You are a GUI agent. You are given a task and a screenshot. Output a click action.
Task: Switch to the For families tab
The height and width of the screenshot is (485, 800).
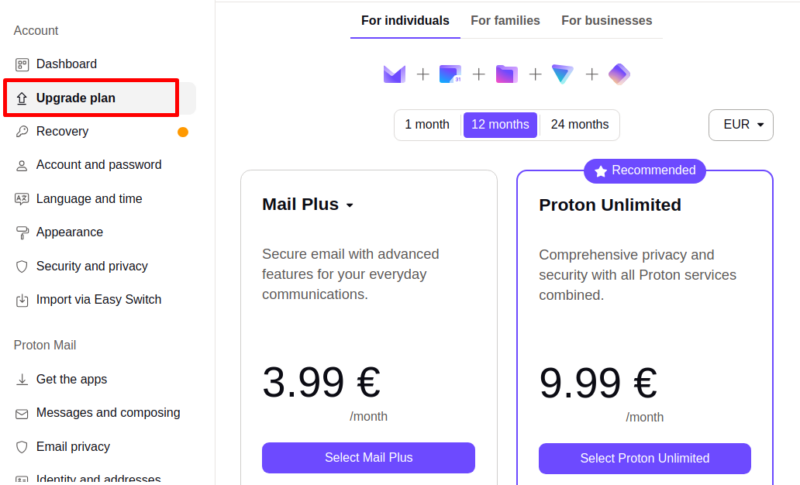click(x=505, y=20)
